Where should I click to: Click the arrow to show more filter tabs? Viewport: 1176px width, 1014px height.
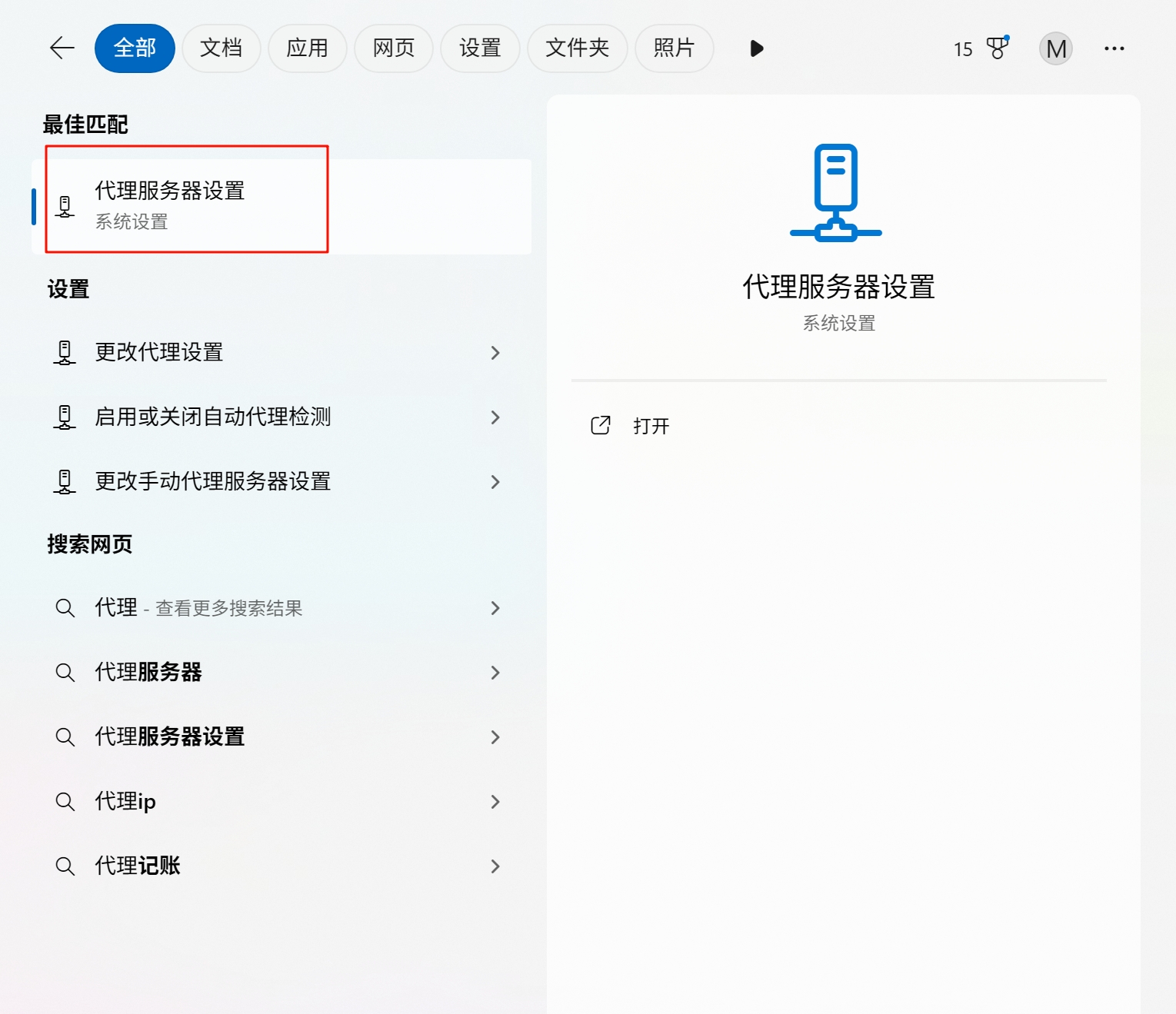pyautogui.click(x=756, y=48)
